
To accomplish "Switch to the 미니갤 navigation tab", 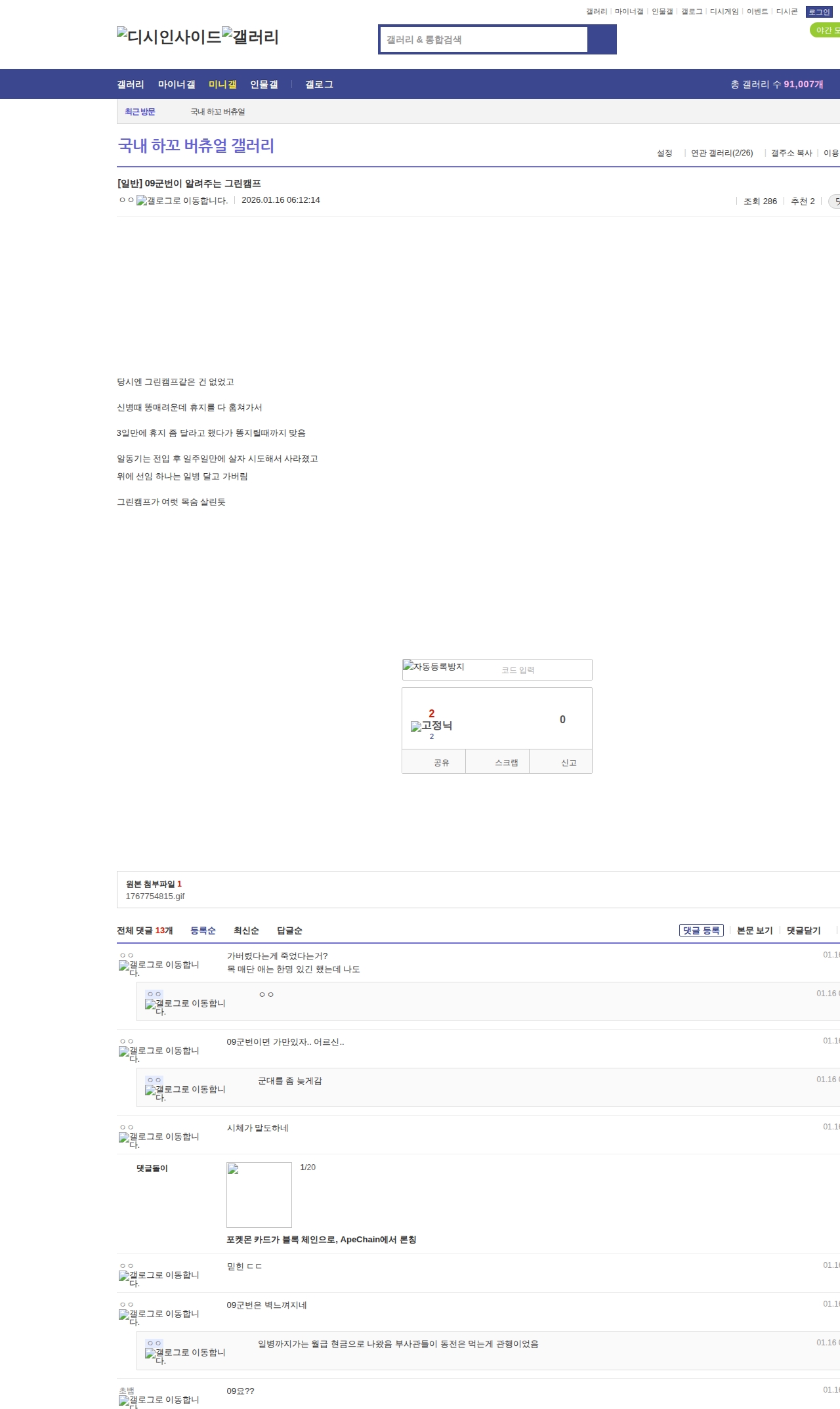I will point(222,85).
